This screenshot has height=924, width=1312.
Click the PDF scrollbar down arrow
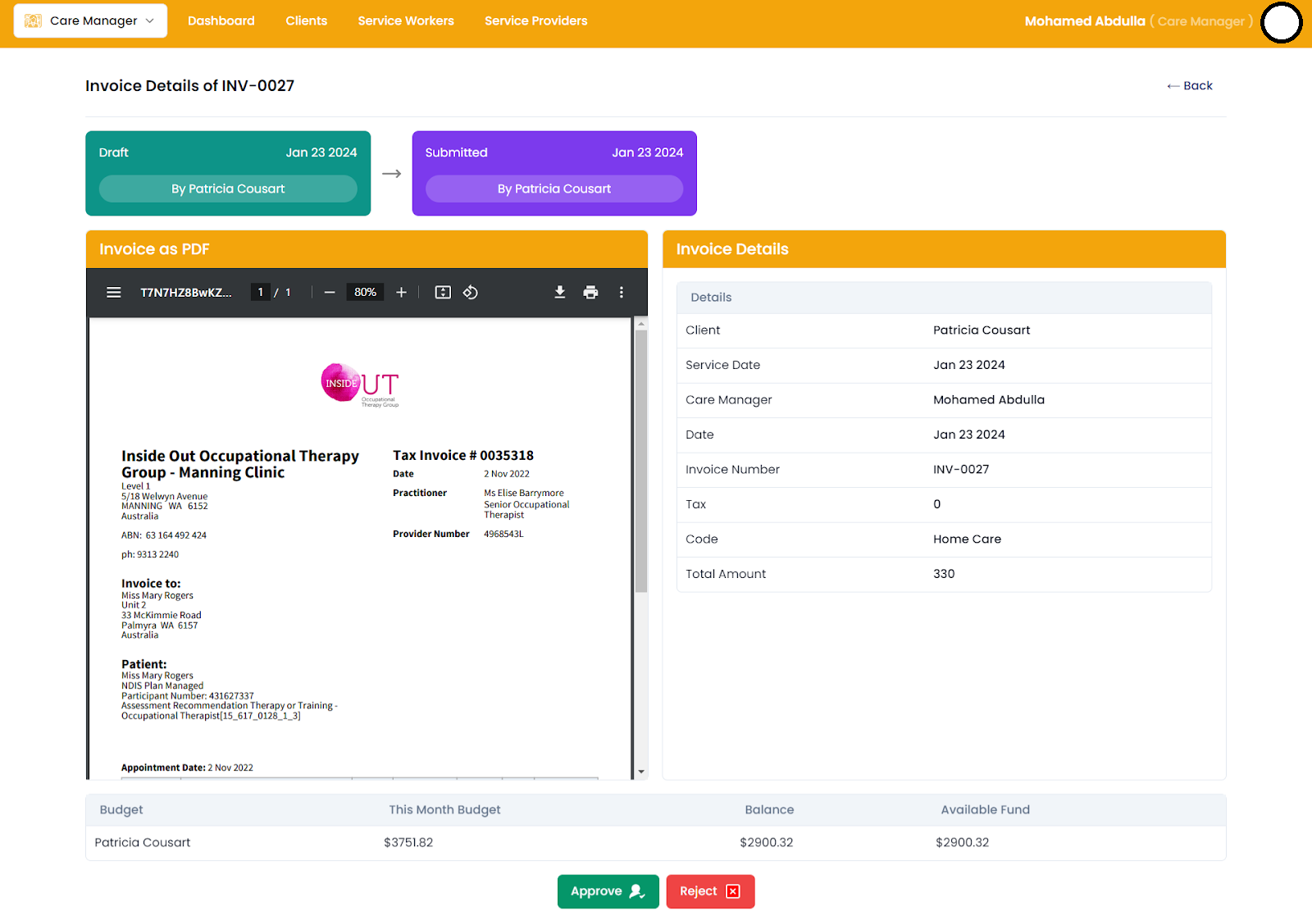[x=641, y=772]
